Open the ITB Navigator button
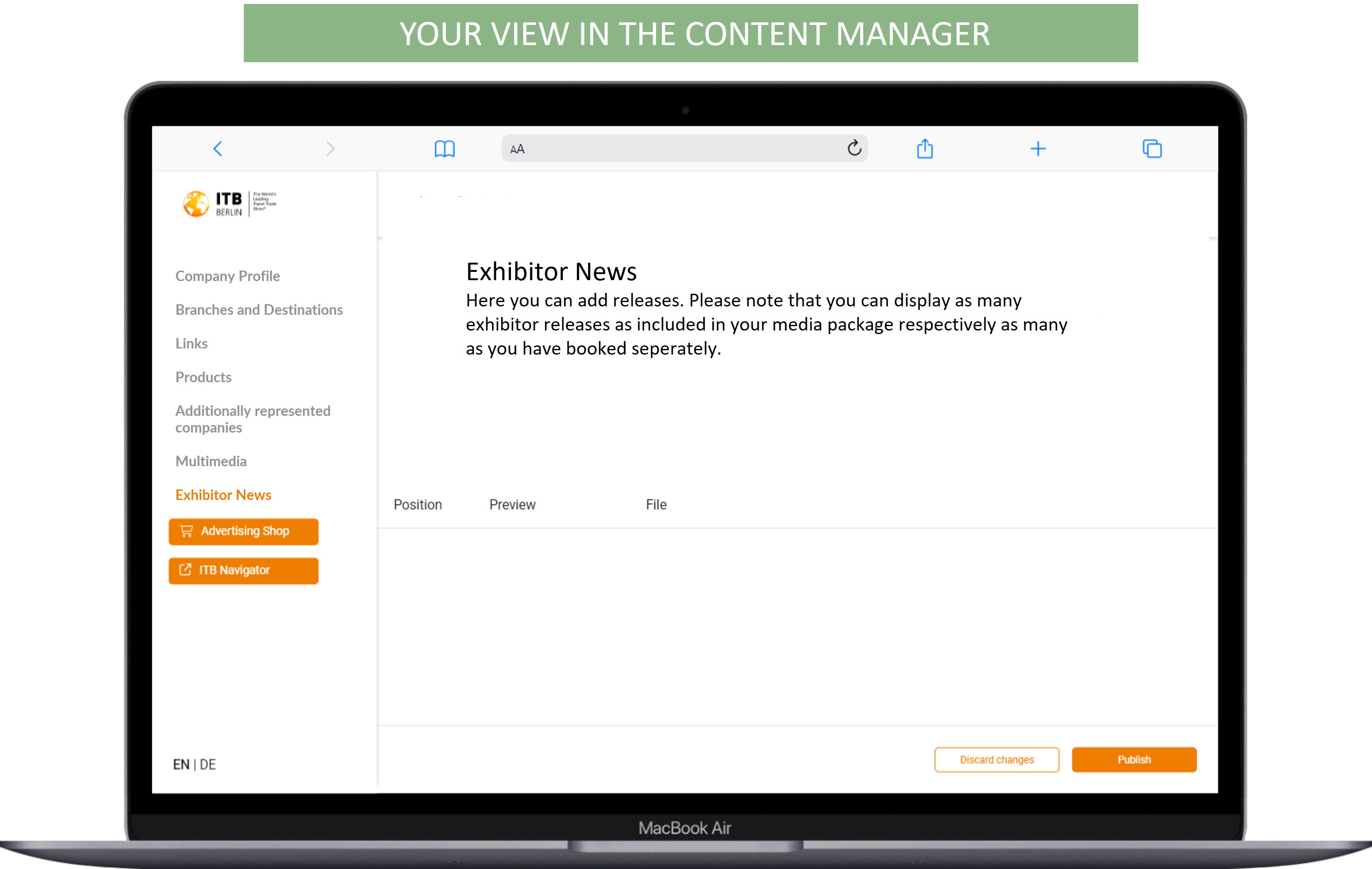This screenshot has width=1372, height=869. pyautogui.click(x=243, y=570)
